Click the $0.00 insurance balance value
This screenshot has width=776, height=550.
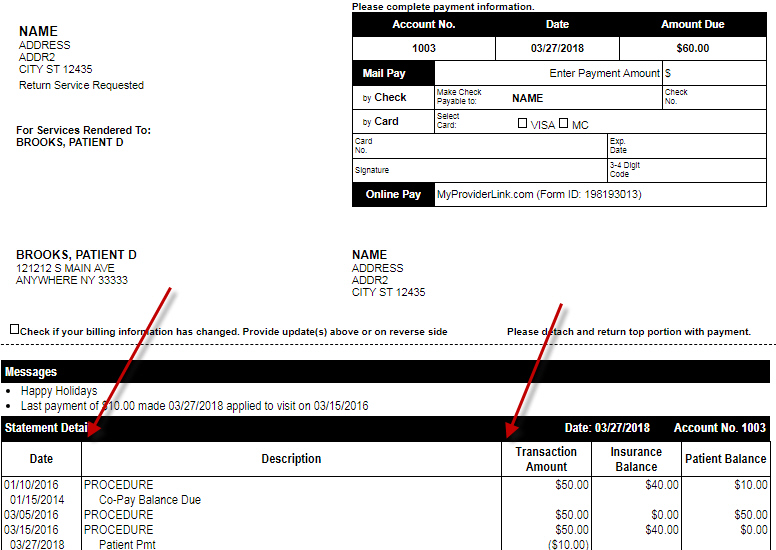665,515
